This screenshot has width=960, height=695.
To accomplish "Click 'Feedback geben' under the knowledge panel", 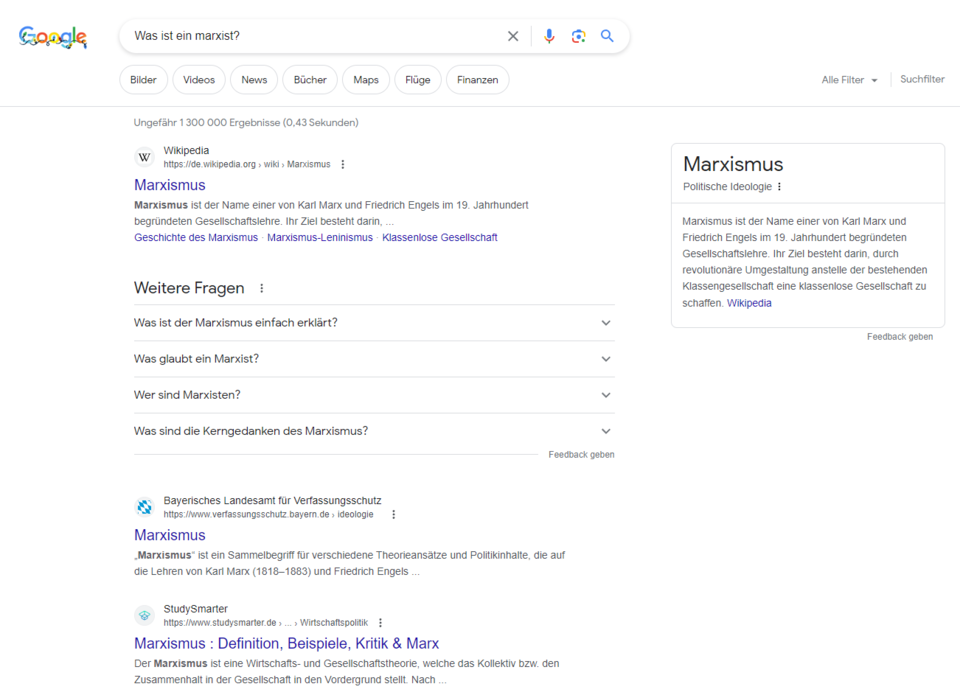I will click(x=900, y=336).
